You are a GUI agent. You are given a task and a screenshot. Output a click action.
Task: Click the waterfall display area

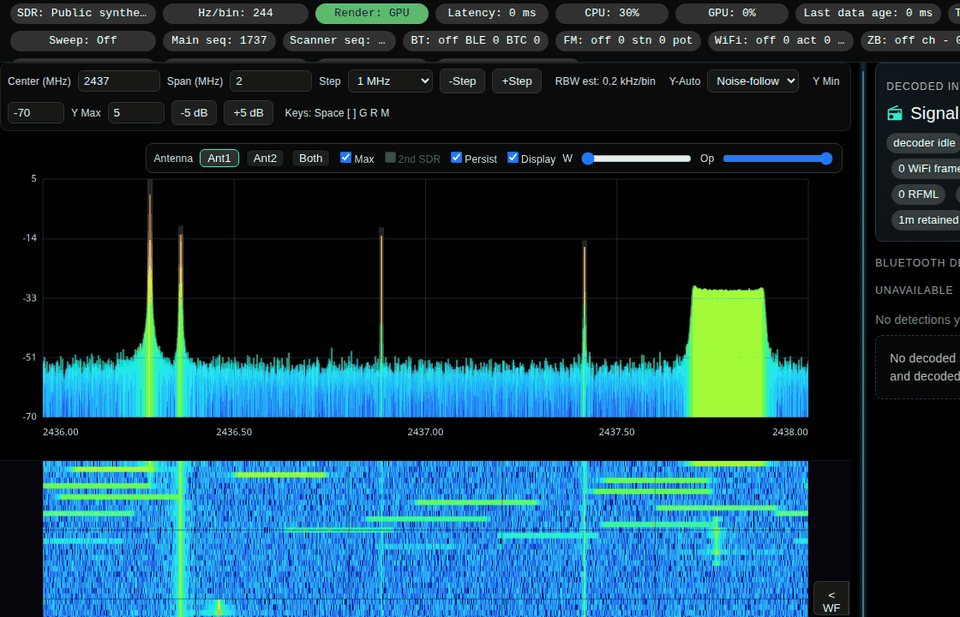[426, 539]
